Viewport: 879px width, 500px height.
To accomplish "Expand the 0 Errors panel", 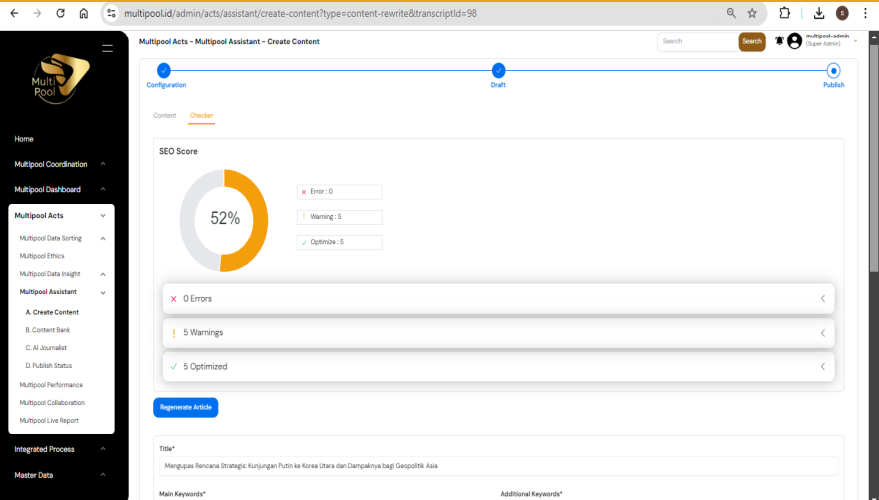I will coord(498,299).
